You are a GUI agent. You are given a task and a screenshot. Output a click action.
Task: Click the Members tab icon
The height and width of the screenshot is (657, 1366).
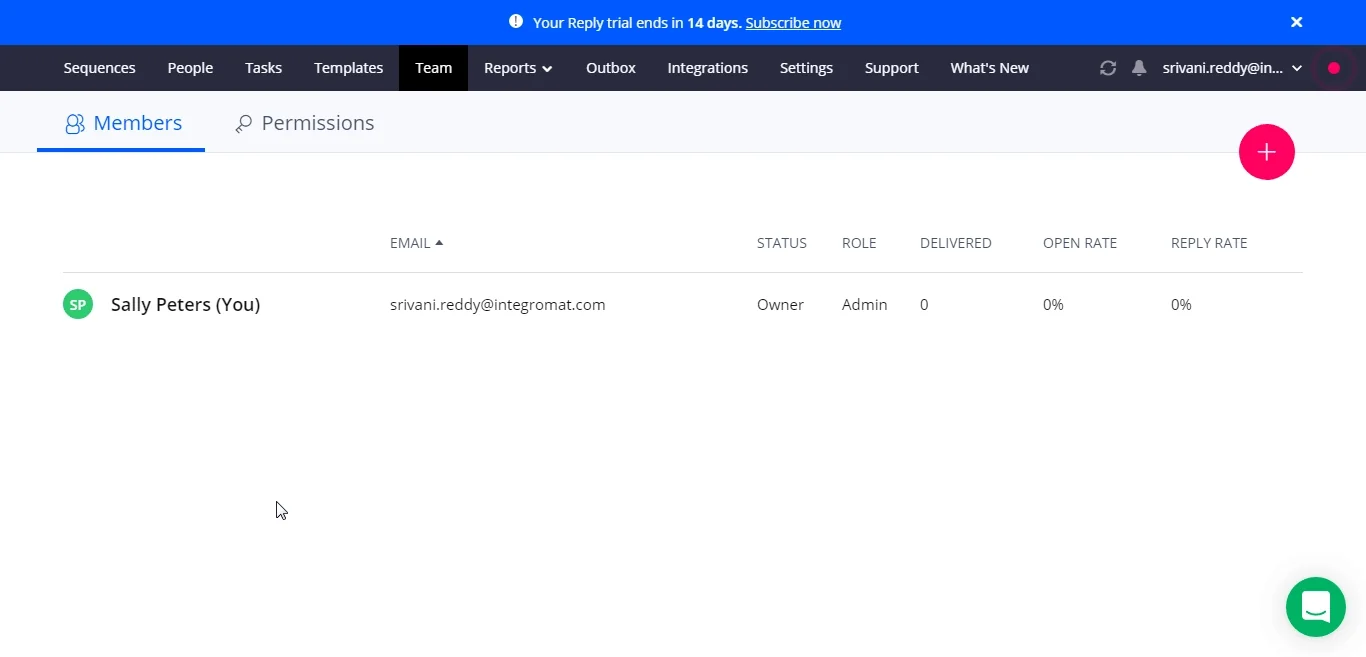[75, 124]
